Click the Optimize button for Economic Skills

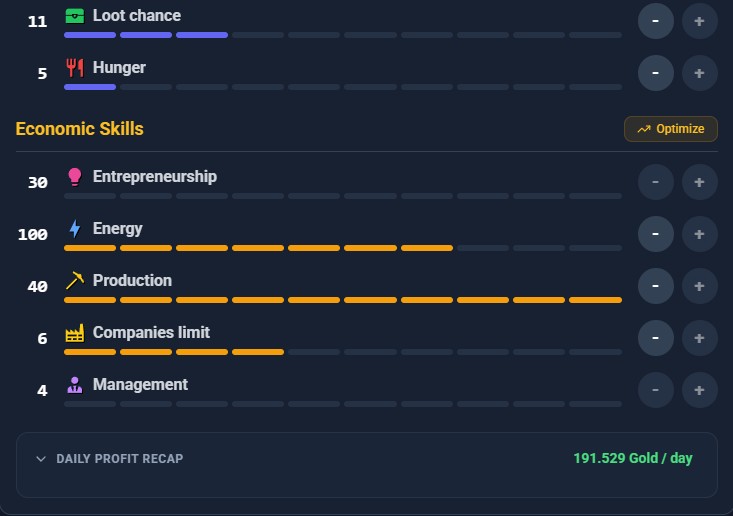tap(671, 129)
